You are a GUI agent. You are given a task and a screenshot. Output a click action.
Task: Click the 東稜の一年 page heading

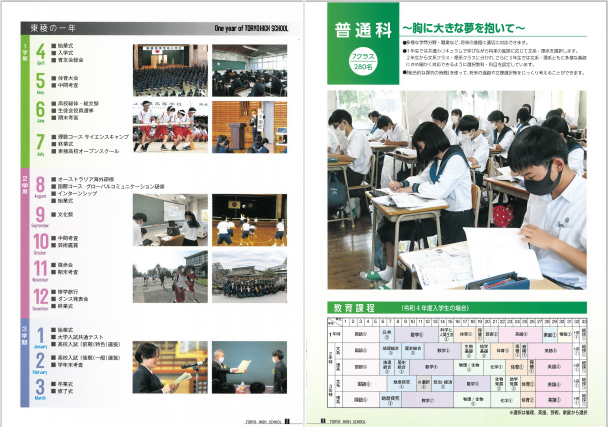pos(48,30)
